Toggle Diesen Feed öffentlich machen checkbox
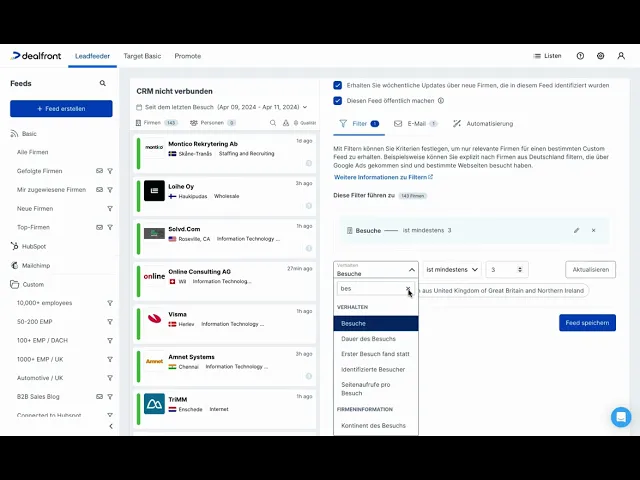This screenshot has width=640, height=480. coord(338,100)
